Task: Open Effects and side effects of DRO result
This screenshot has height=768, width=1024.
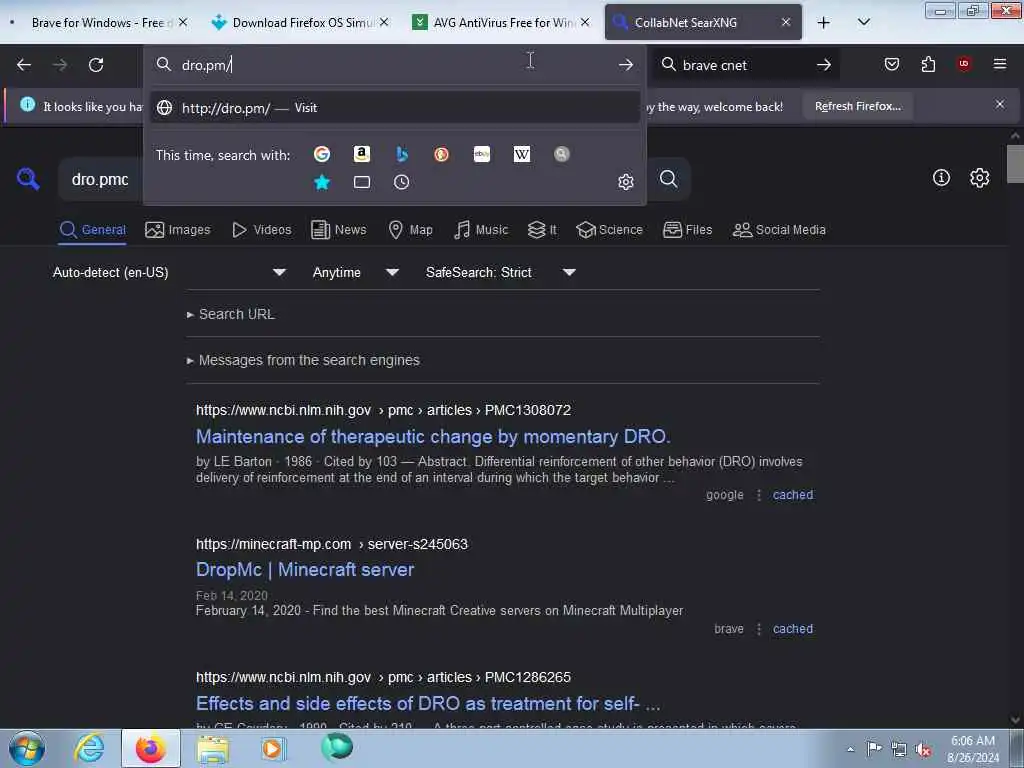Action: click(428, 703)
